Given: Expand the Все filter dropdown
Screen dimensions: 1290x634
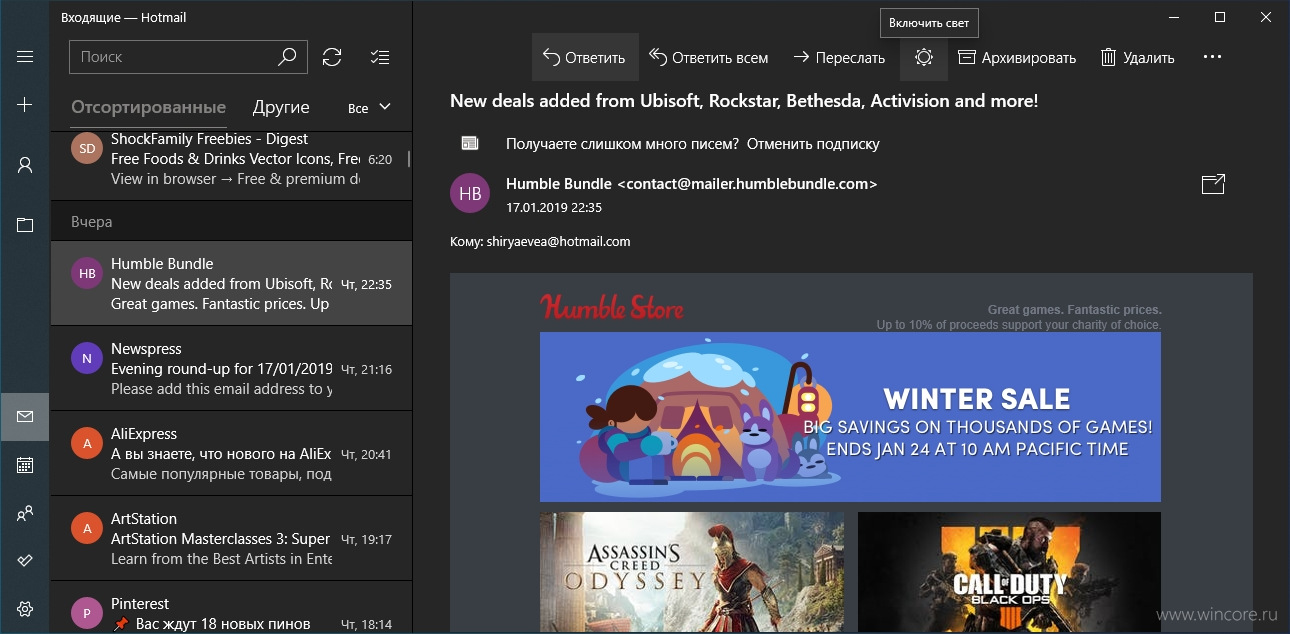Looking at the screenshot, I should [369, 107].
